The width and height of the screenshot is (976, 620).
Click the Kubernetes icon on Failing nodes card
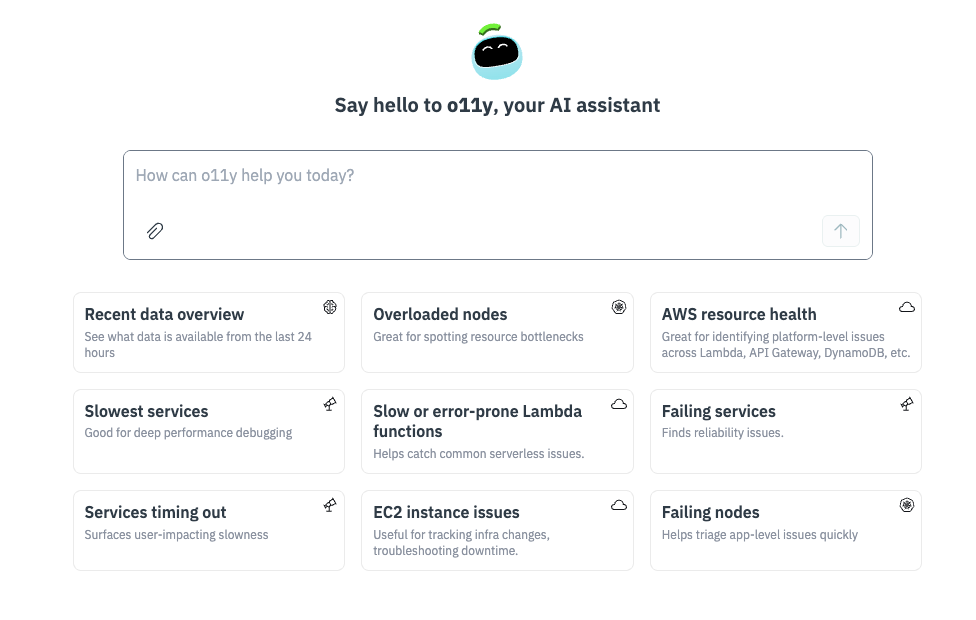coord(907,505)
